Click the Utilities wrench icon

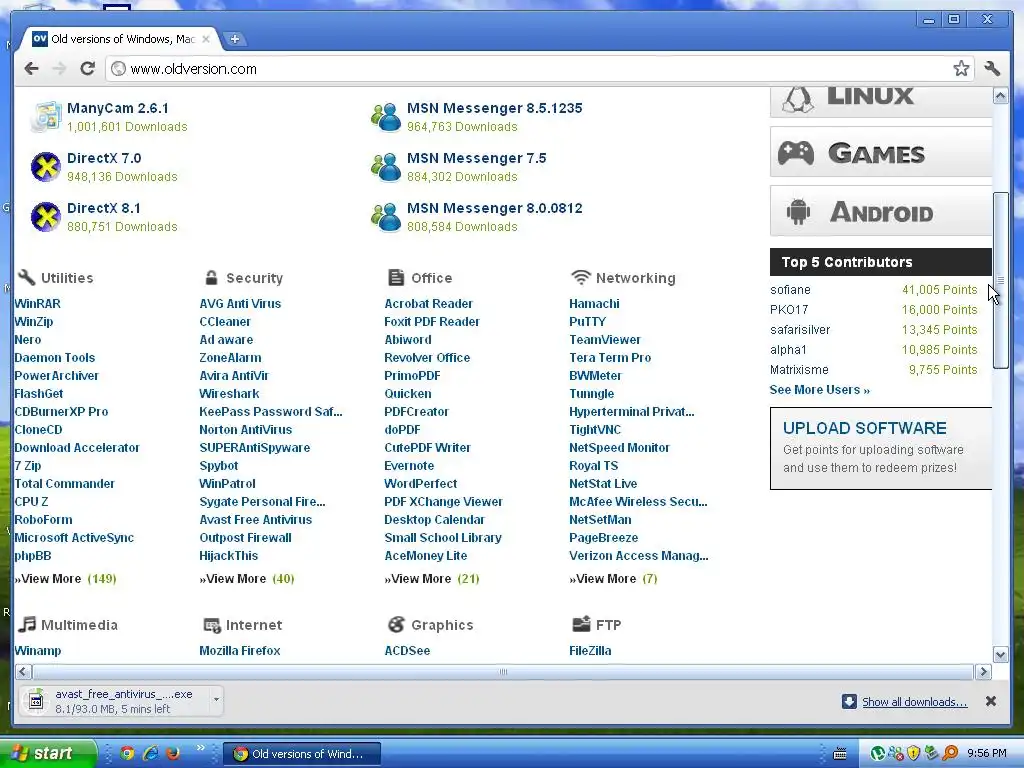coord(26,278)
